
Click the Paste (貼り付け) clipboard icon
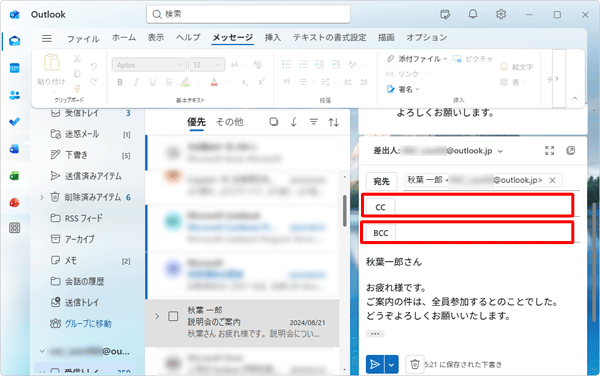[x=52, y=63]
